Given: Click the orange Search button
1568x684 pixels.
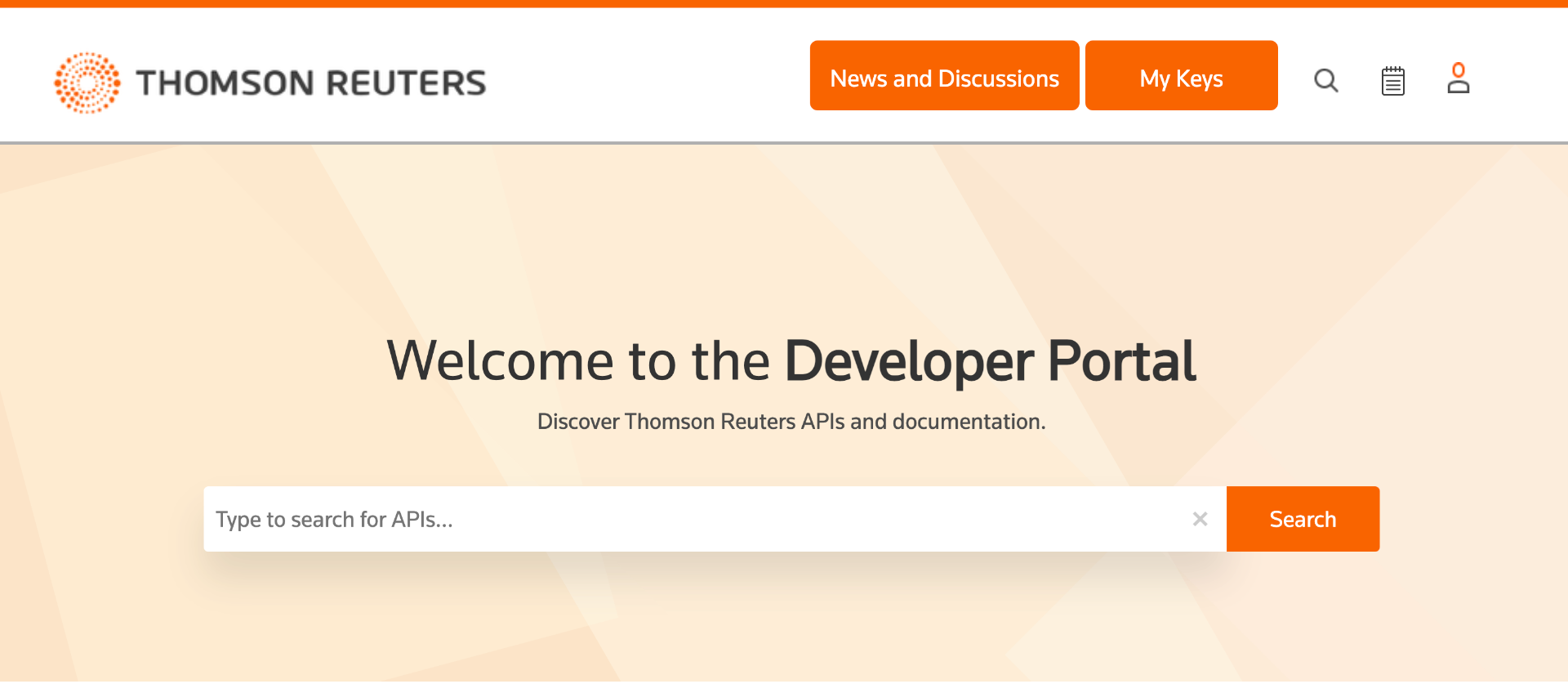Looking at the screenshot, I should click(1303, 519).
